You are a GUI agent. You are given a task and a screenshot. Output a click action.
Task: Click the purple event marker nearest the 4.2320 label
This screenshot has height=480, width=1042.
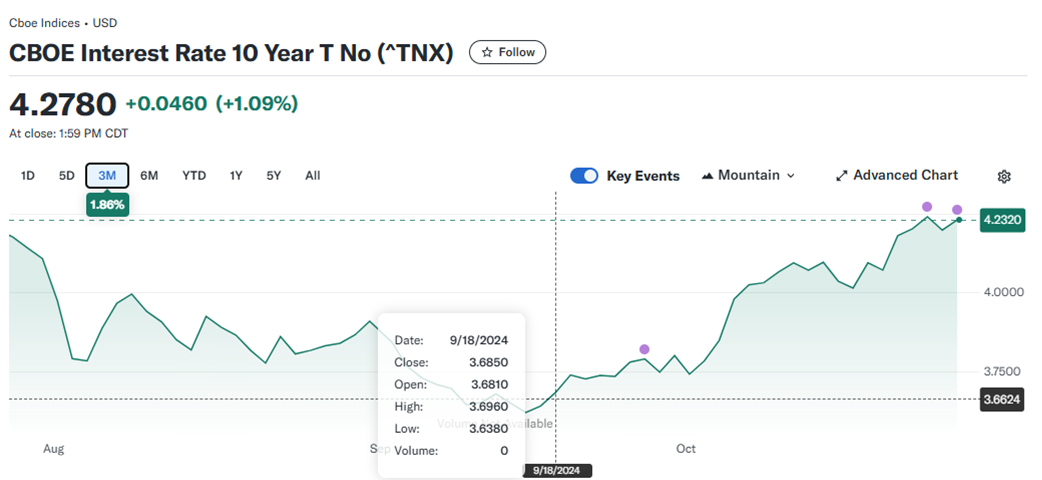[957, 210]
